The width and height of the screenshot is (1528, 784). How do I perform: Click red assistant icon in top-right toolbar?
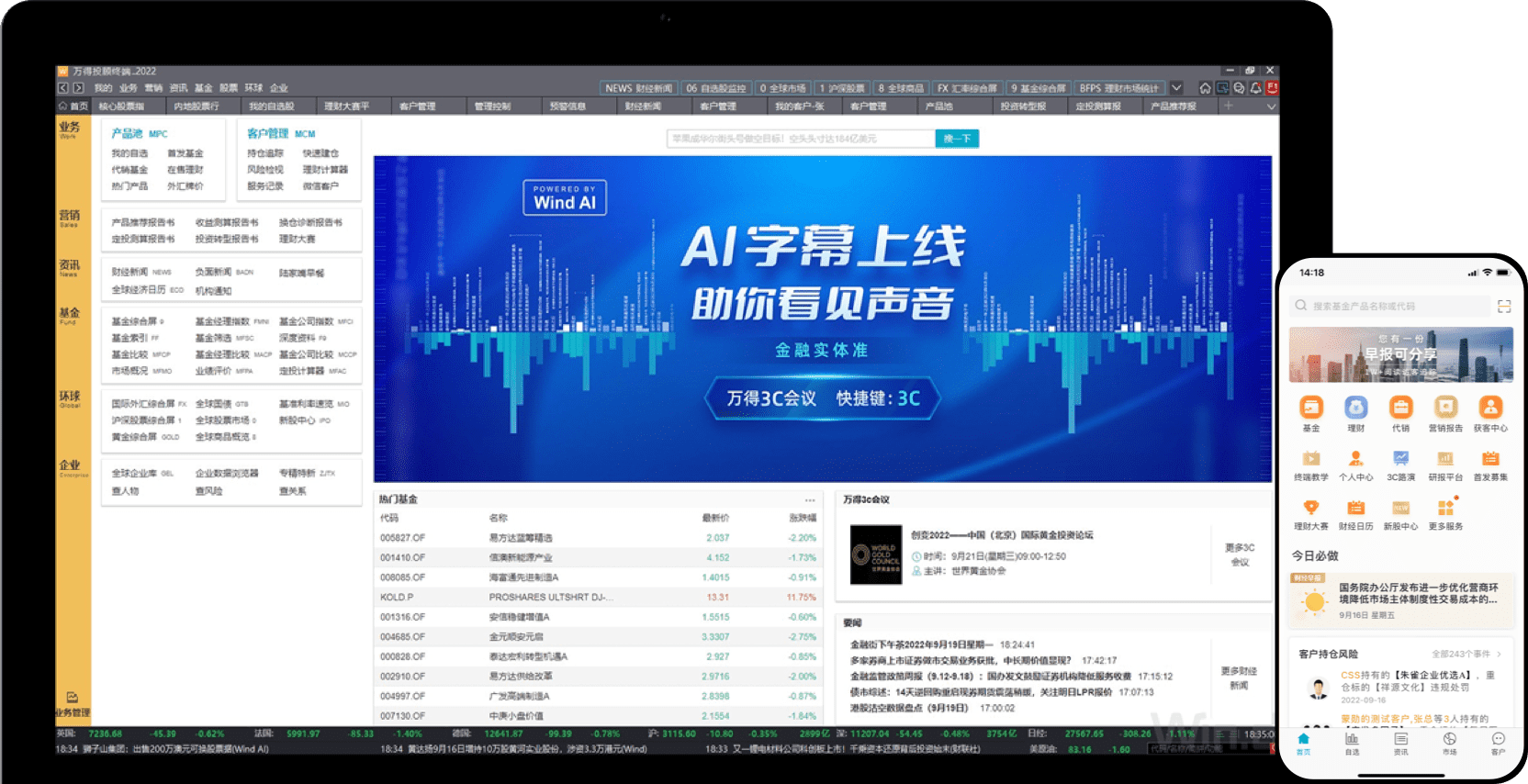1272,88
